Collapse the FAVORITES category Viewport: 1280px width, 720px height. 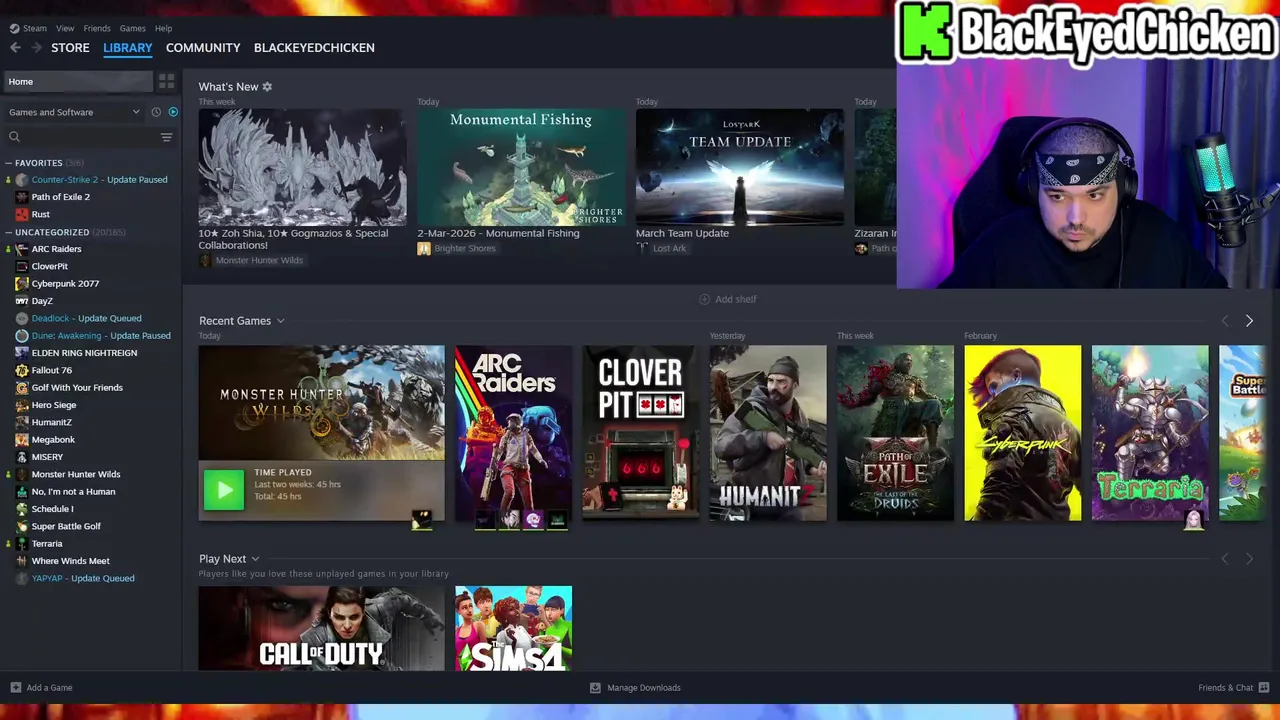(x=9, y=163)
